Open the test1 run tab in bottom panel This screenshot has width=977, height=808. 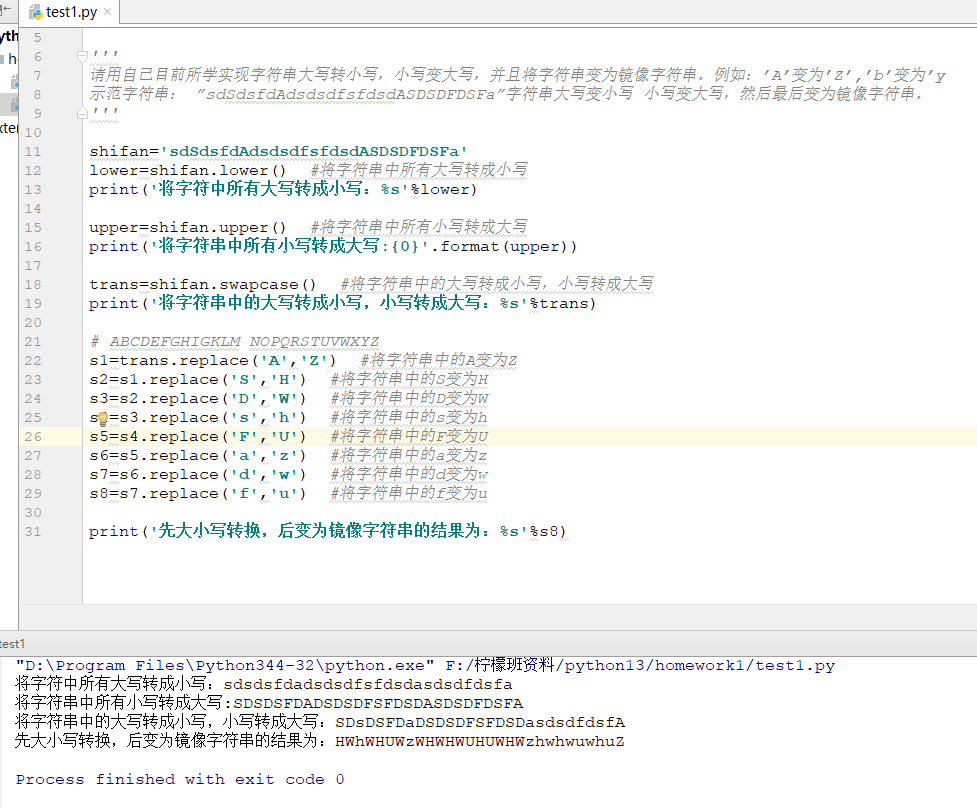pos(13,645)
